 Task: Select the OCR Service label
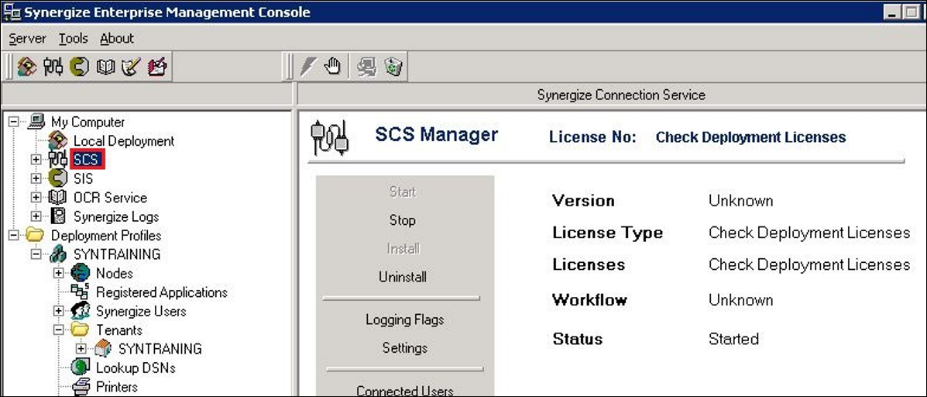tap(110, 197)
